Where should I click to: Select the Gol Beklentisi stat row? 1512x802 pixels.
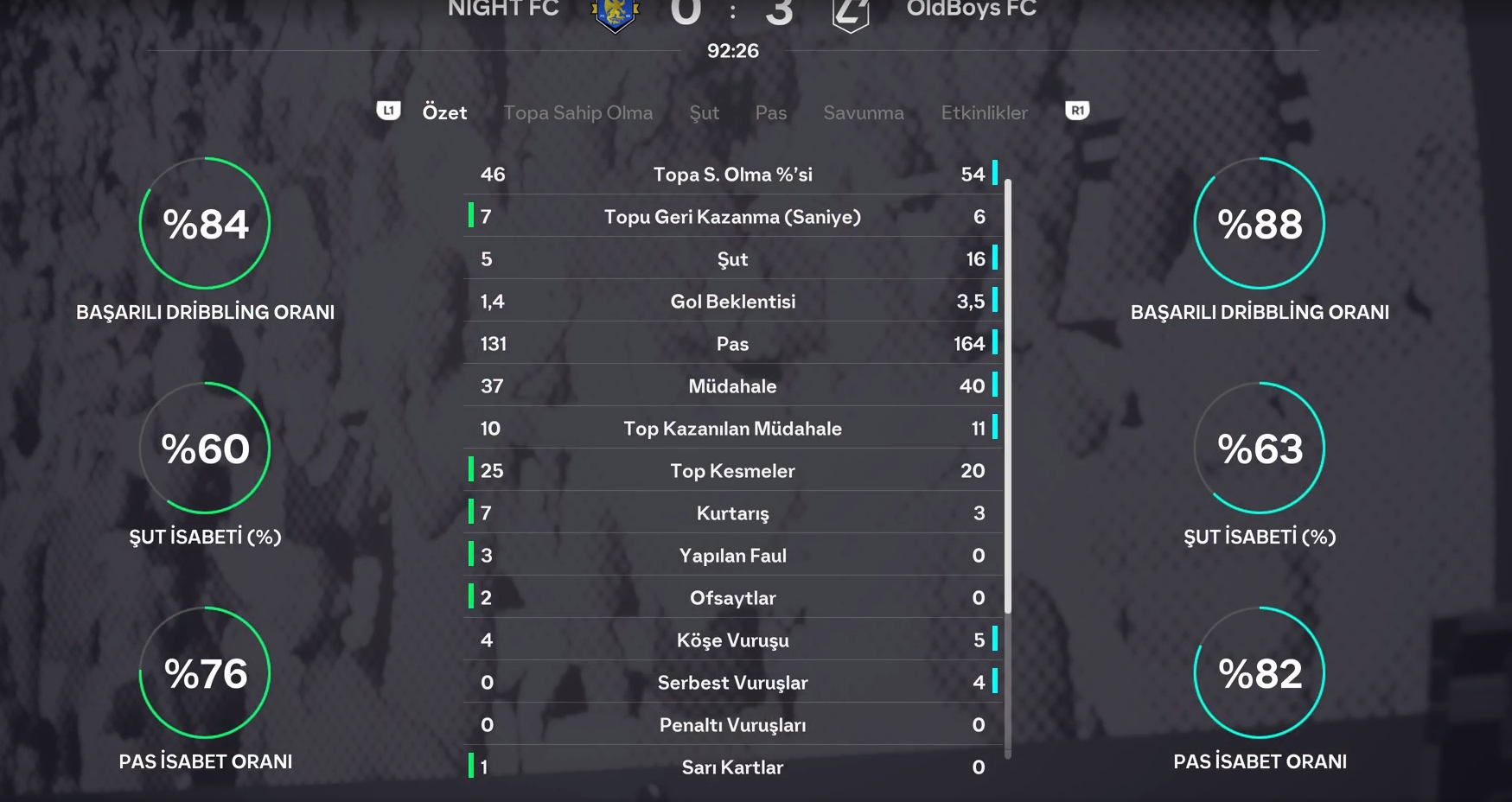pyautogui.click(x=732, y=302)
